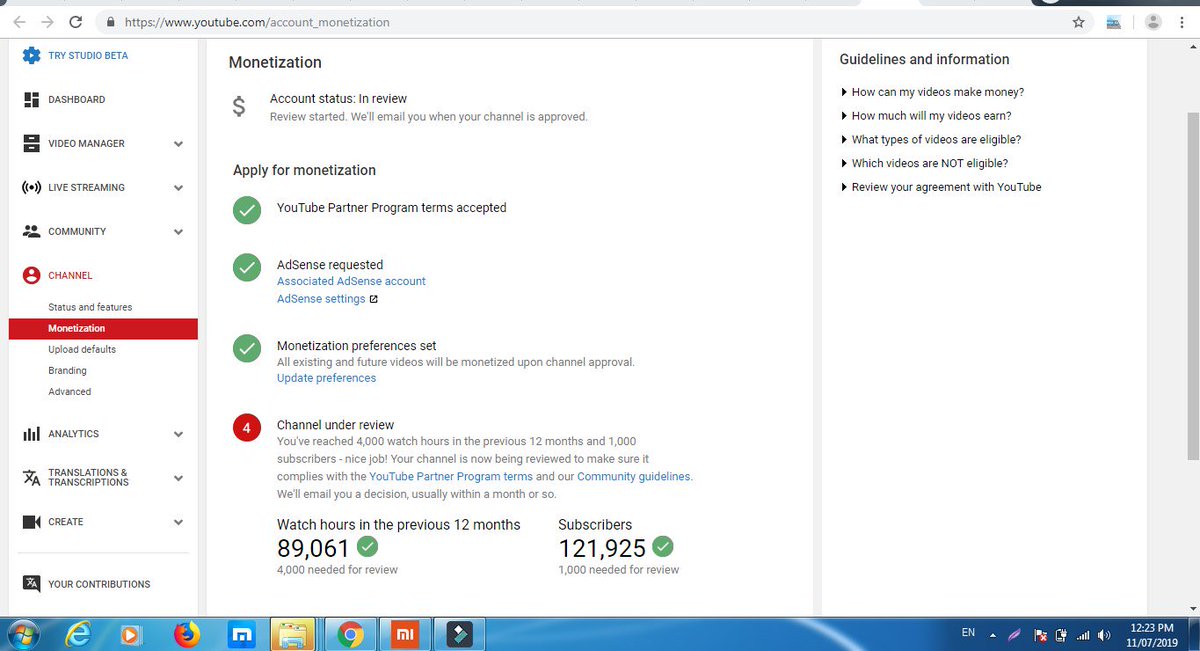The height and width of the screenshot is (651, 1200).
Task: Open YouTube Partner Program terms link
Action: pyautogui.click(x=451, y=477)
